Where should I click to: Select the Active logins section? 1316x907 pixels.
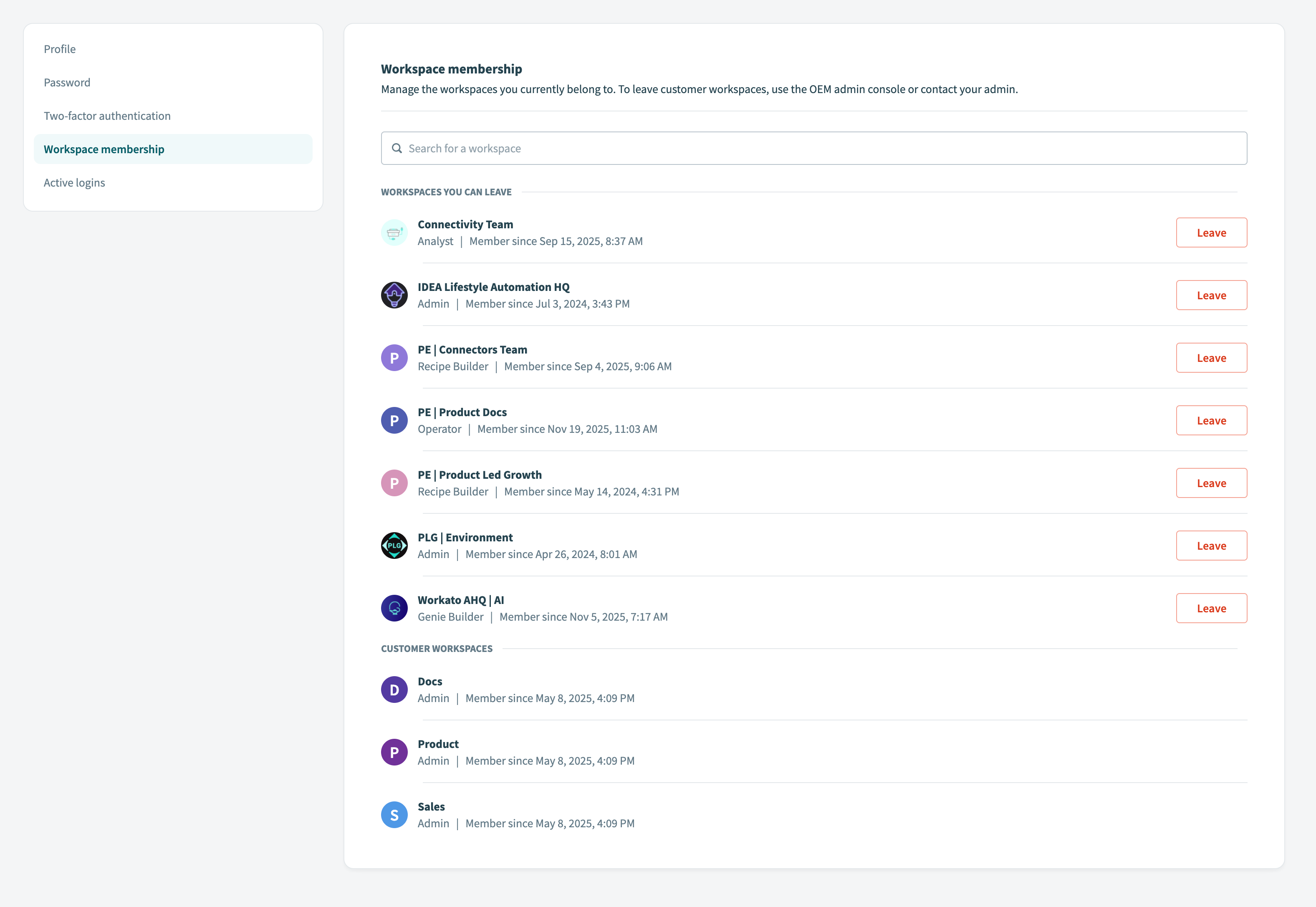click(74, 182)
